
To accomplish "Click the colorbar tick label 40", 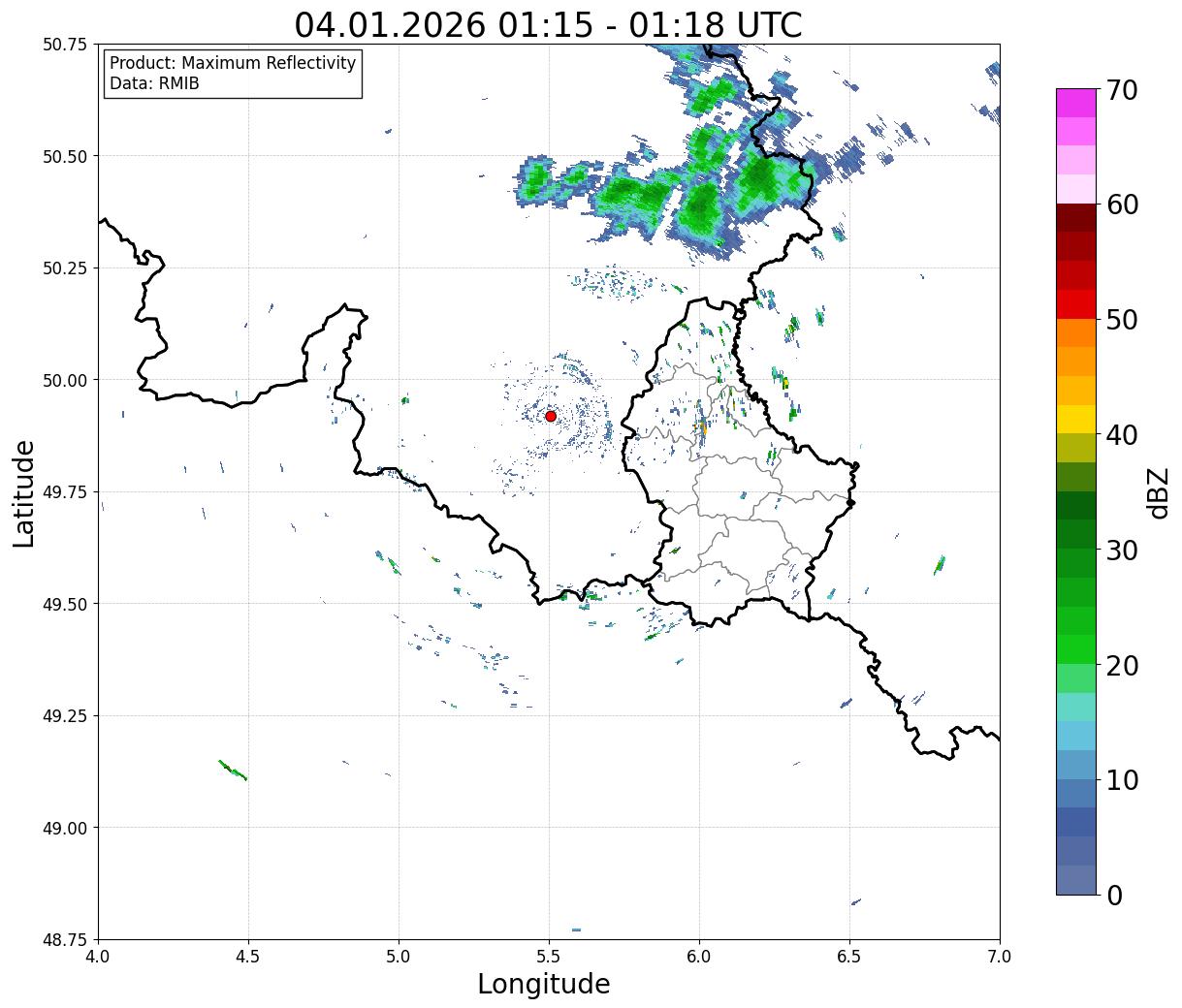I will point(1123,434).
